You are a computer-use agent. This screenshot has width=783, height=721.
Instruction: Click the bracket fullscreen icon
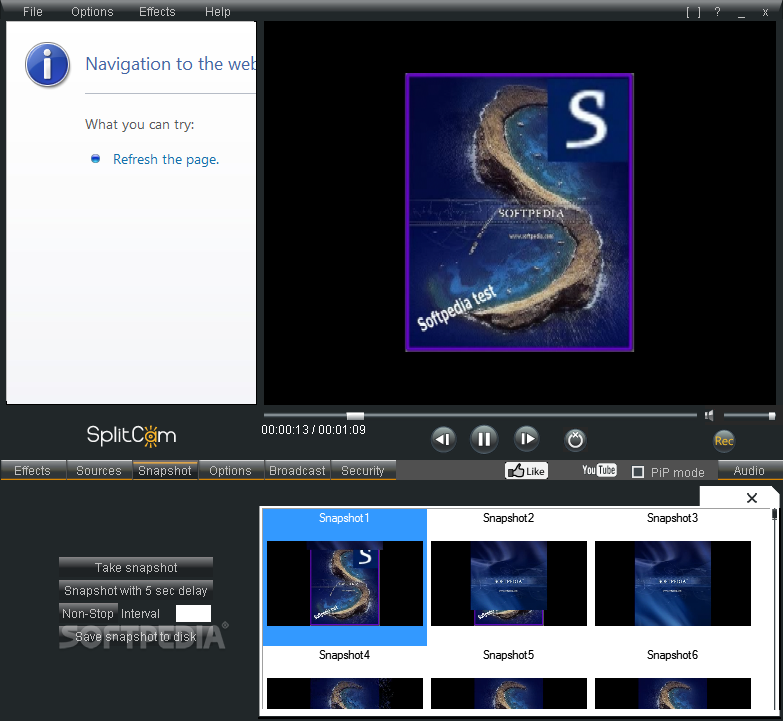[693, 12]
